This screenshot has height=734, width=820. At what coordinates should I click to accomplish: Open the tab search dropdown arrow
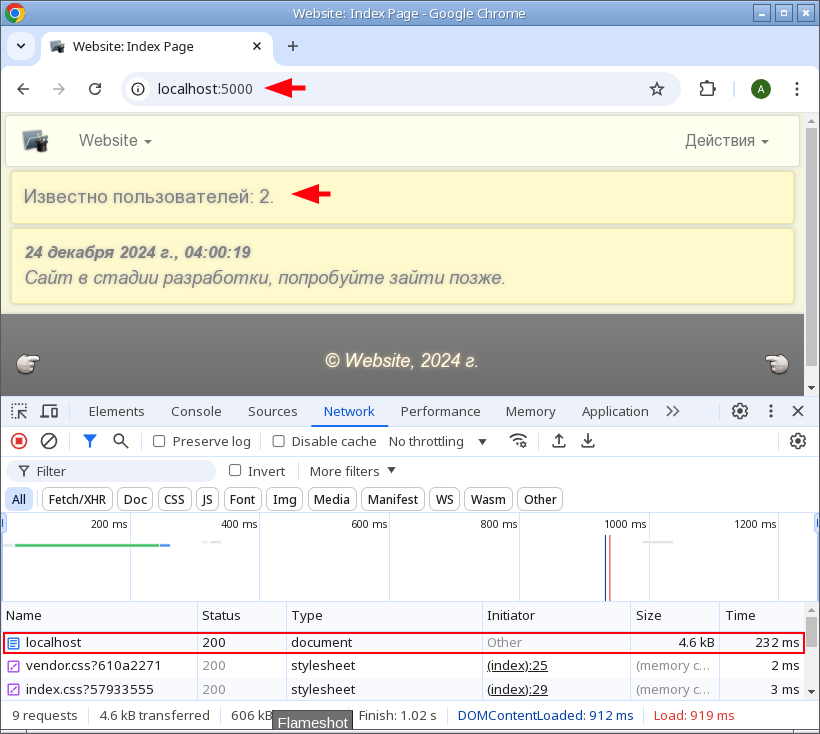(x=21, y=47)
